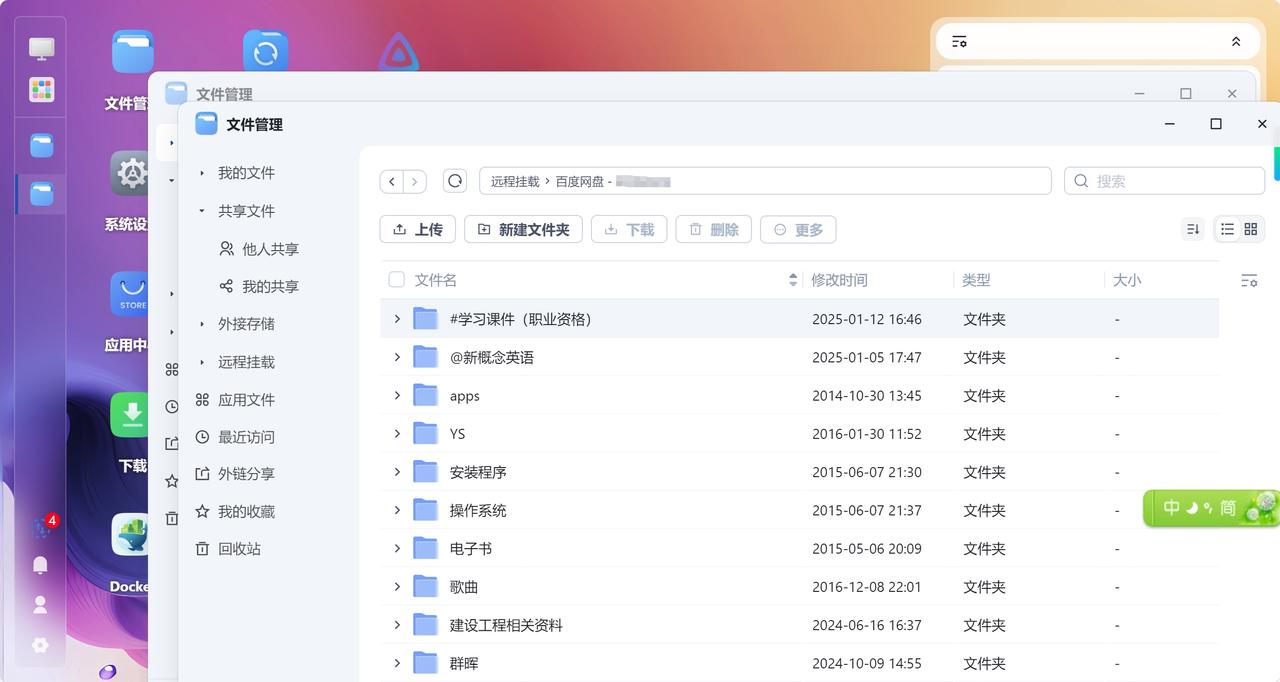Open the green 下载 desktop icon
Viewport: 1280px width, 682px height.
pyautogui.click(x=129, y=414)
